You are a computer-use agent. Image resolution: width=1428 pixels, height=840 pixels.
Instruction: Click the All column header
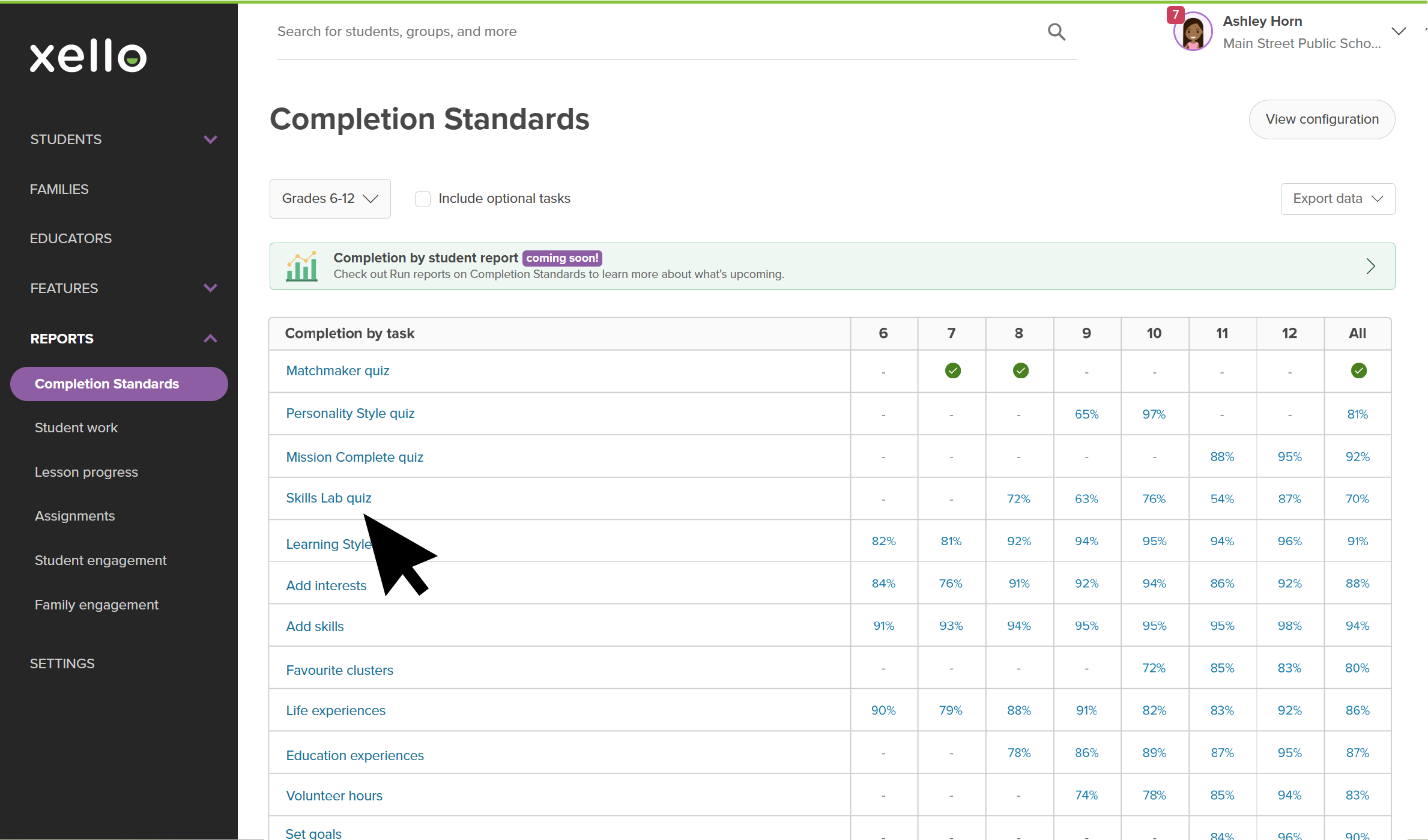[x=1357, y=333]
